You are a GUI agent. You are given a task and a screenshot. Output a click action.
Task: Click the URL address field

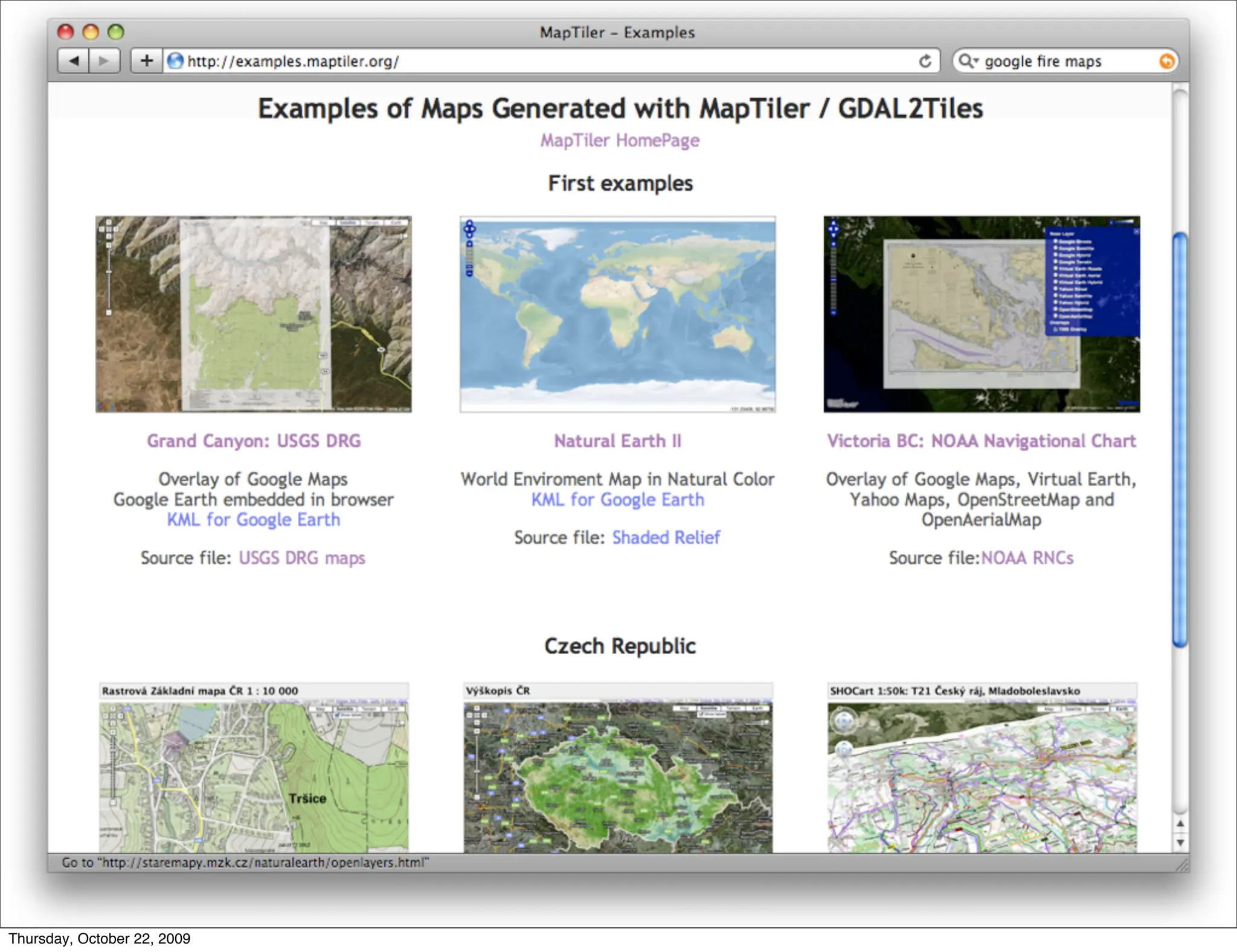tap(544, 61)
